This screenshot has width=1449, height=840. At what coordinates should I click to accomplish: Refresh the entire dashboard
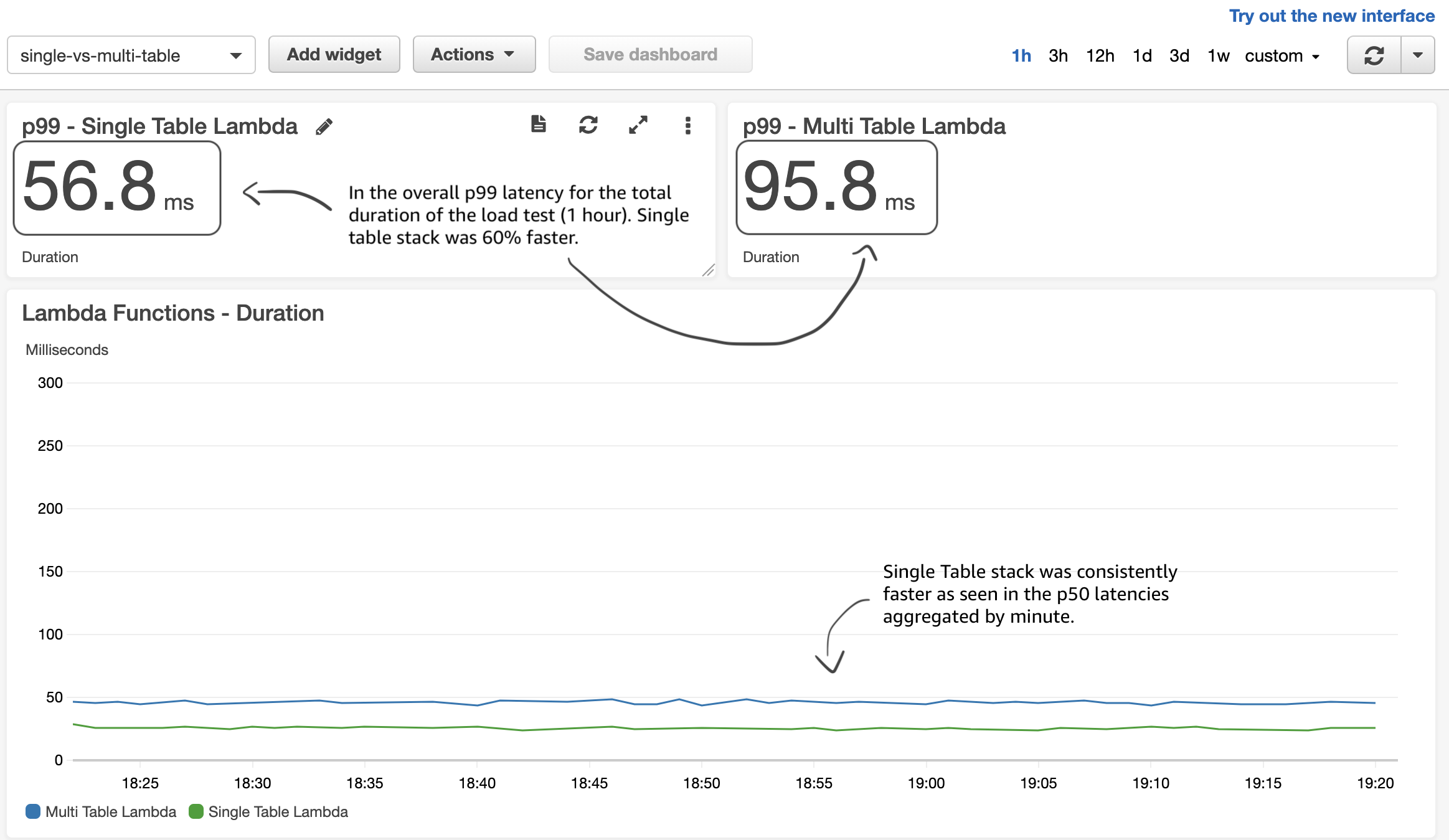click(1374, 55)
